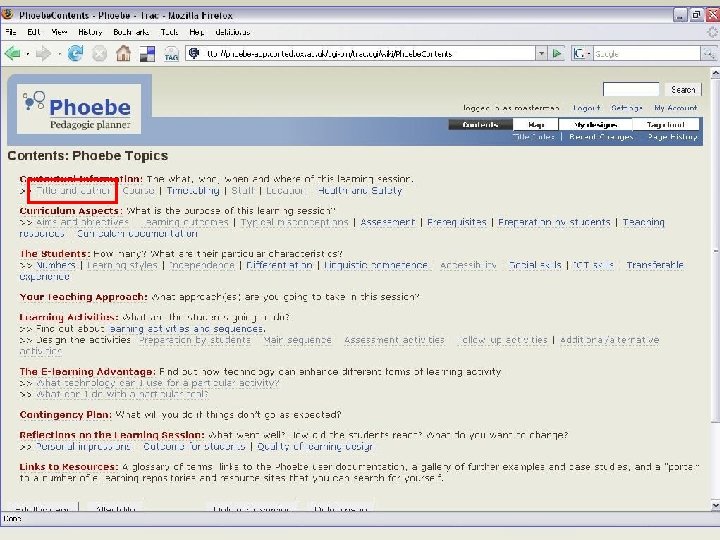Screen dimensions: 720x540
Task: Click the grey Forward arrow
Action: pos(44,54)
